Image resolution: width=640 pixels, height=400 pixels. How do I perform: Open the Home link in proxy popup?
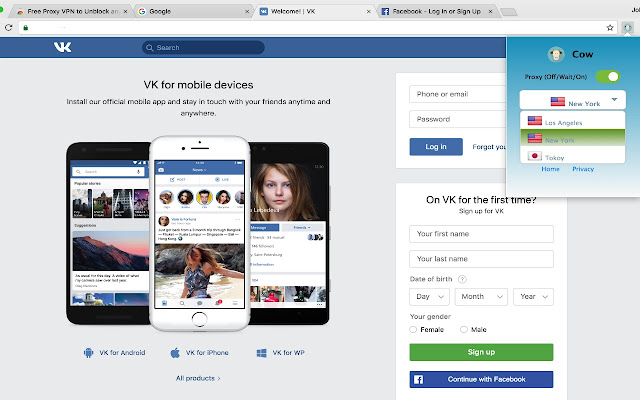tap(550, 169)
